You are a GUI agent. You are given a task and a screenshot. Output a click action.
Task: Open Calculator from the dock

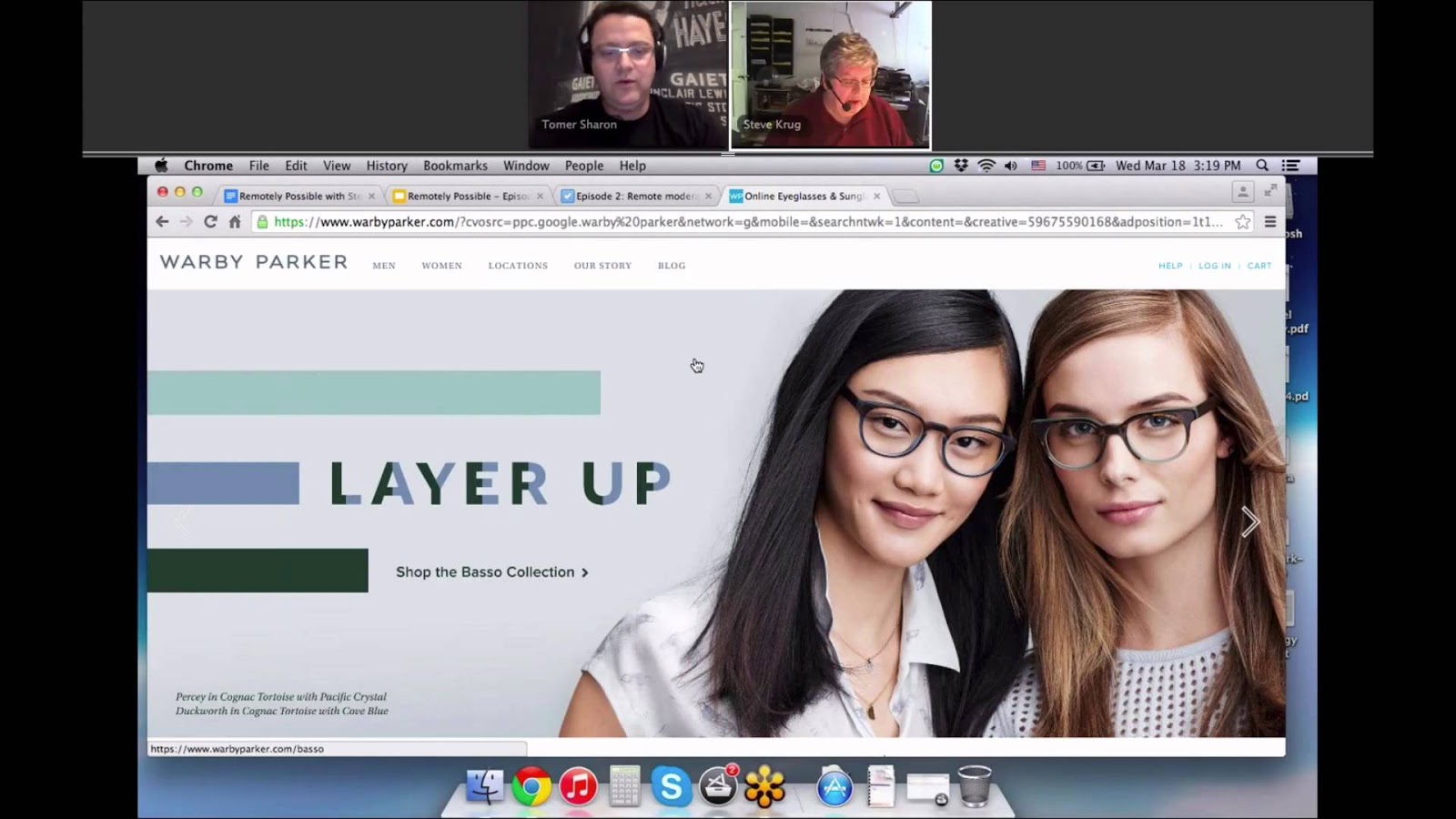pyautogui.click(x=624, y=786)
